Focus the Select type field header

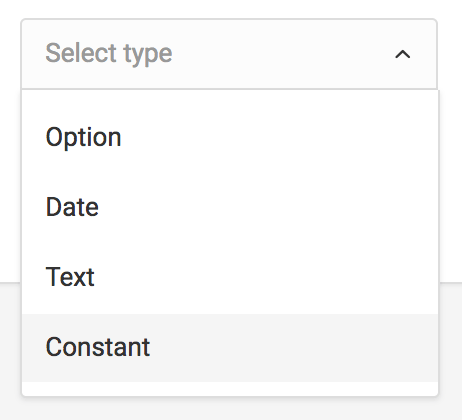(x=229, y=54)
